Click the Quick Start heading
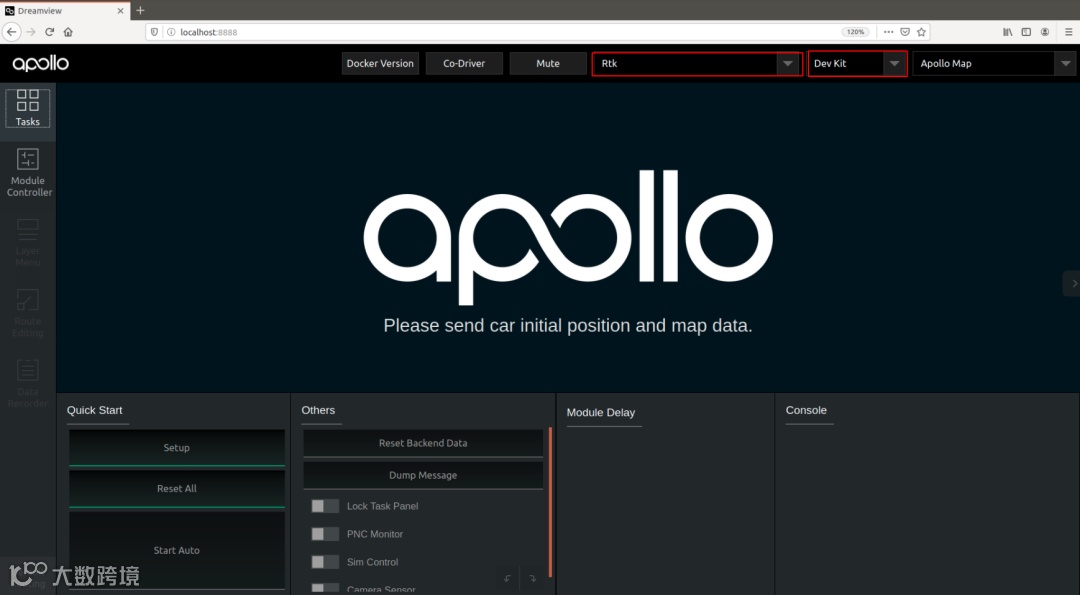 pos(94,410)
